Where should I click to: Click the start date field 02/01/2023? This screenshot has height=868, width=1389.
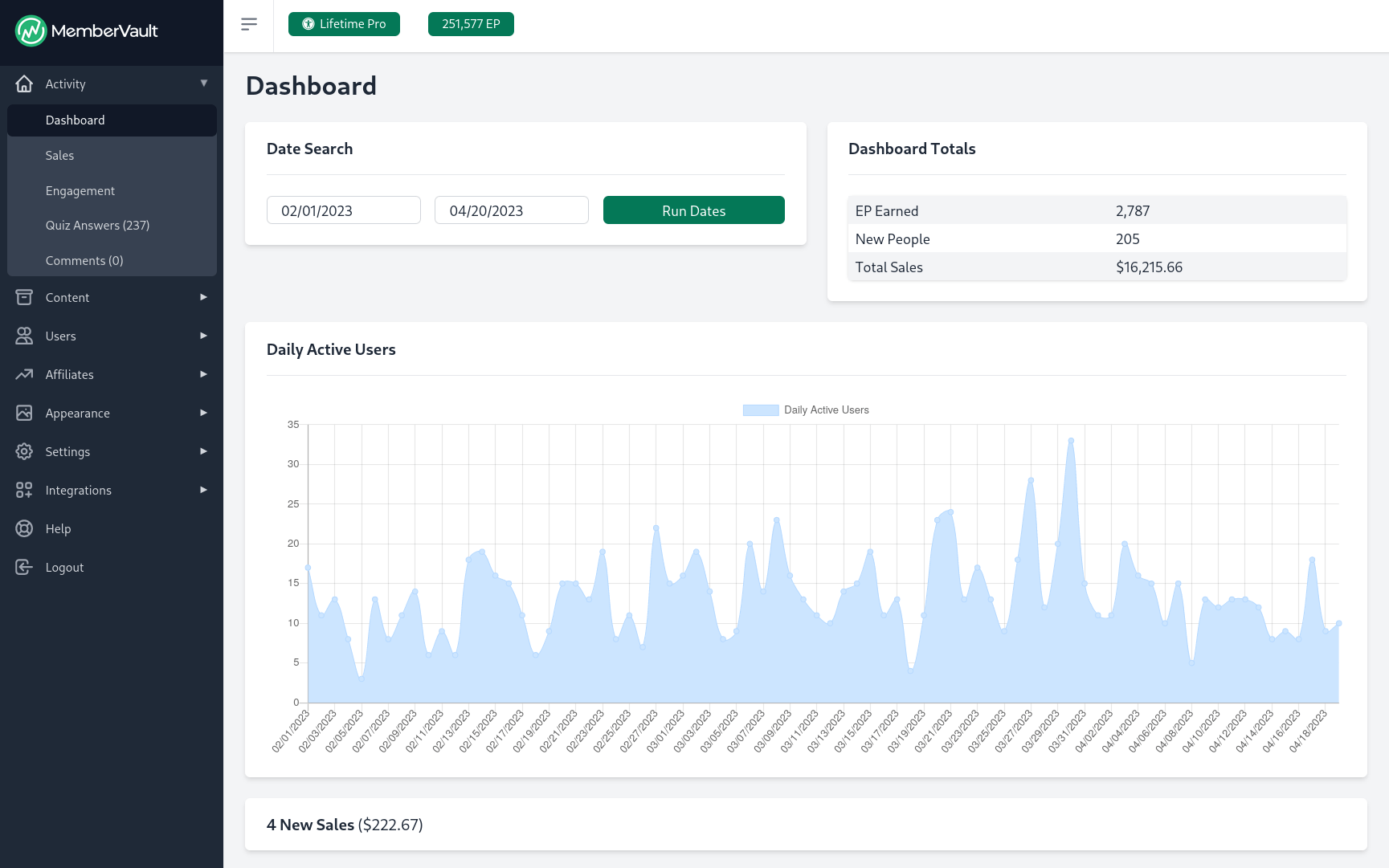[344, 210]
